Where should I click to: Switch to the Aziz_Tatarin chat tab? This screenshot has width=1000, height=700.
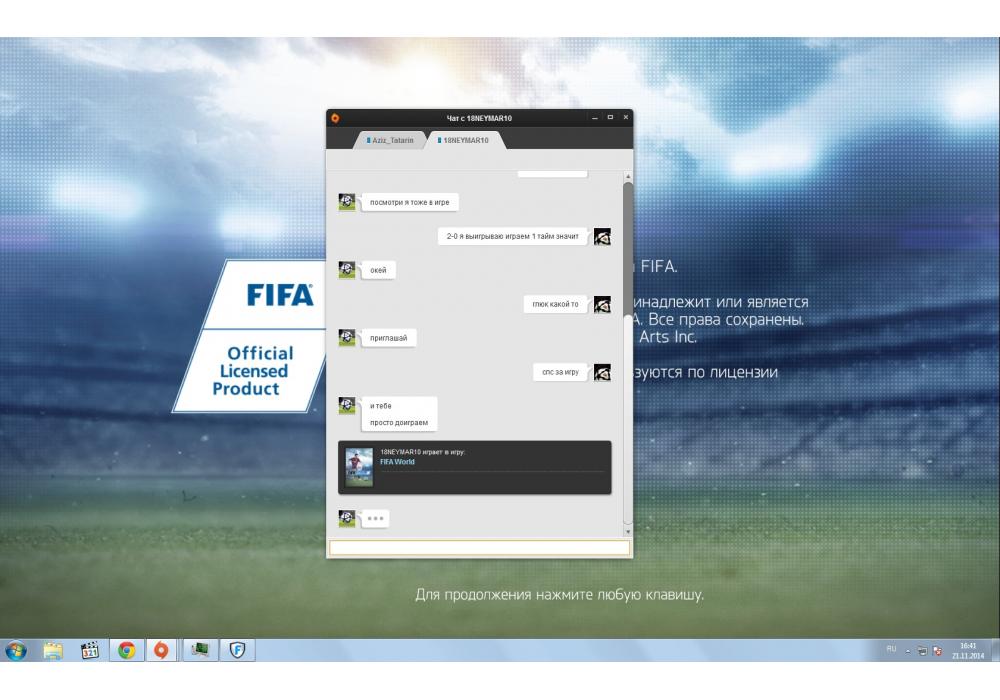coord(391,141)
